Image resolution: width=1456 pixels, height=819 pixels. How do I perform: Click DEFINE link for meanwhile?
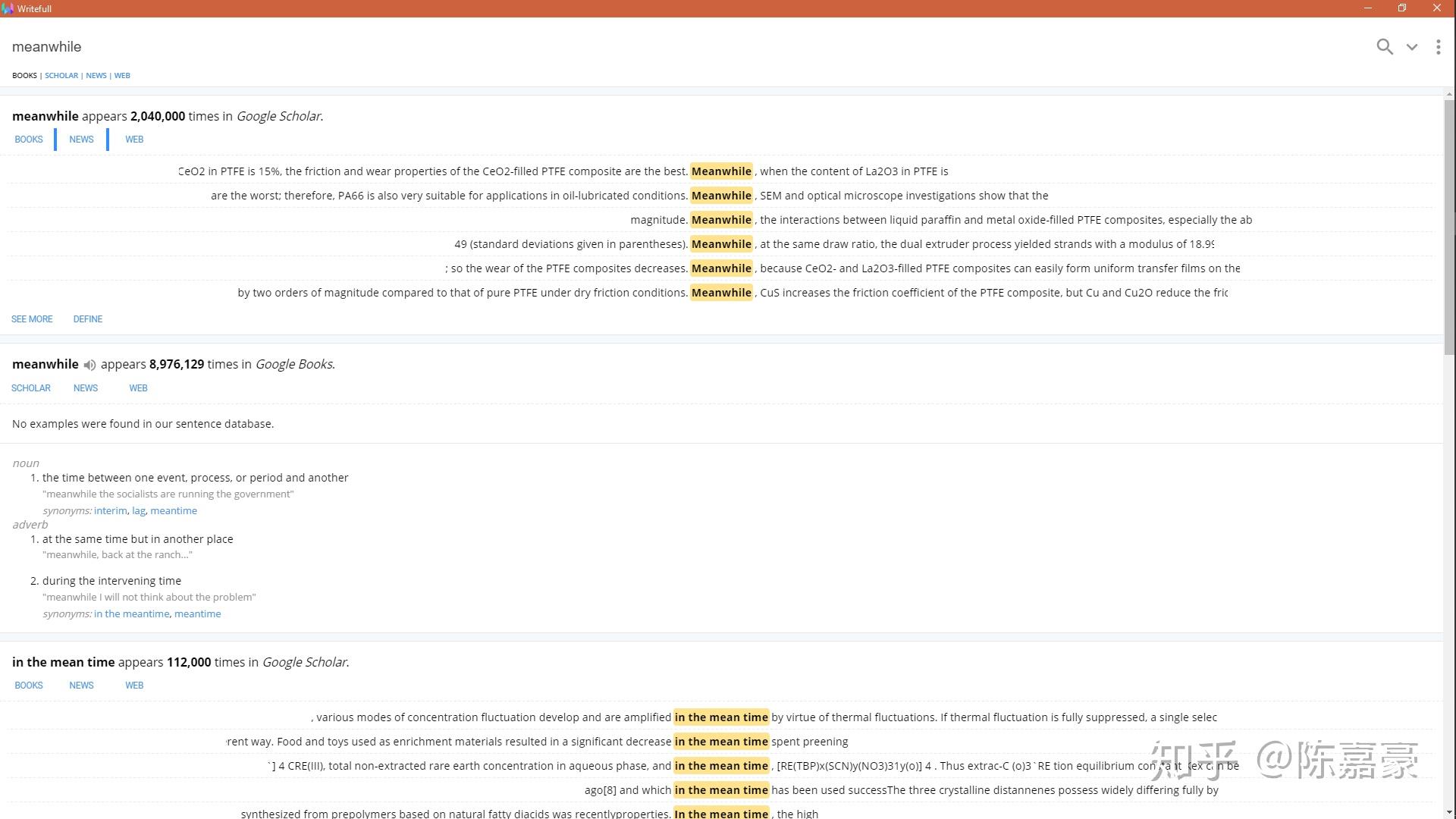coord(88,319)
